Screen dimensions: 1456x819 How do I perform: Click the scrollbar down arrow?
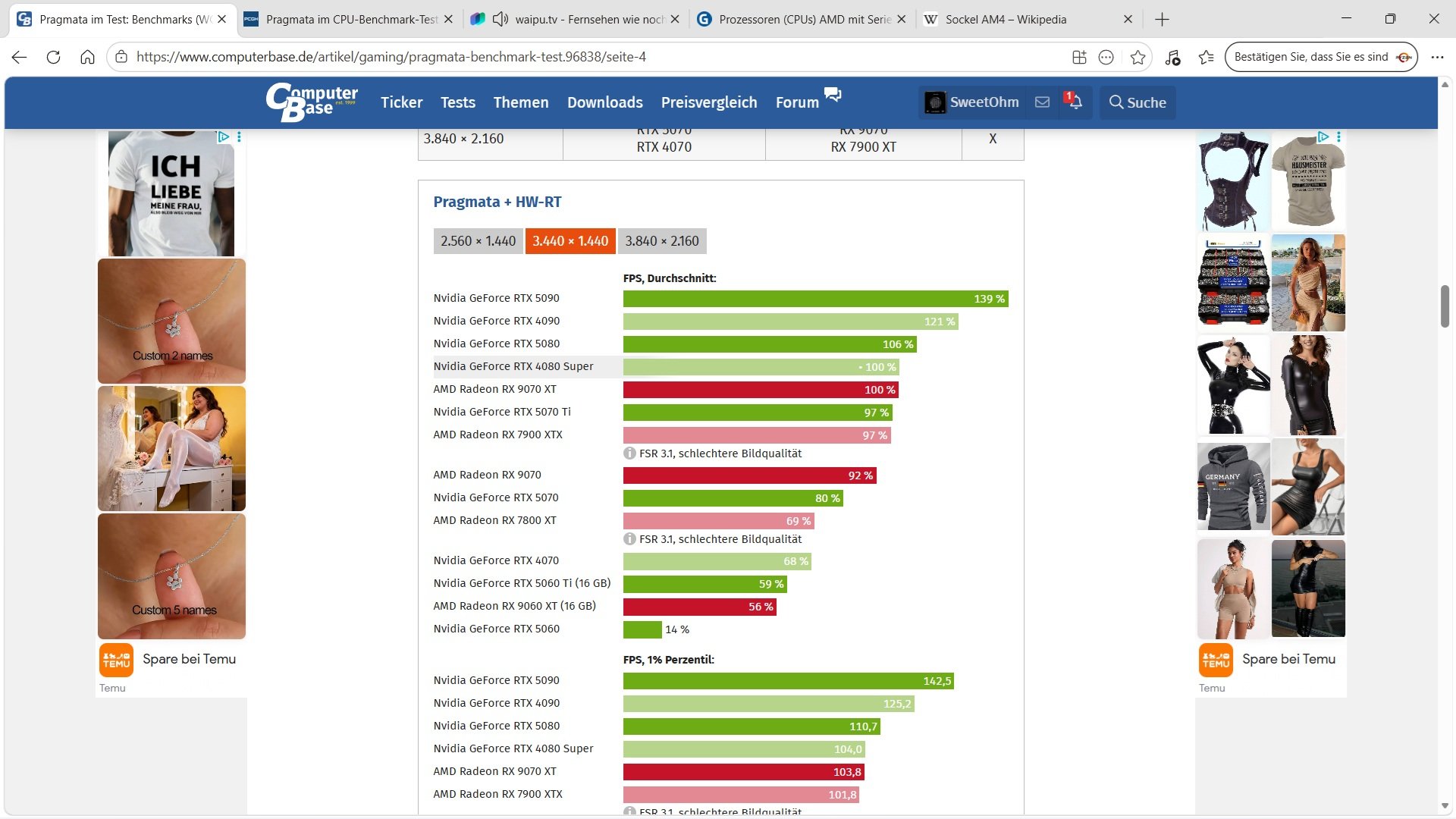1445,805
